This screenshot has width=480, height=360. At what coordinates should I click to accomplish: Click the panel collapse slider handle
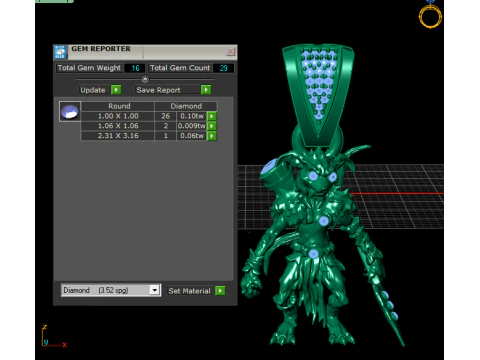point(145,79)
